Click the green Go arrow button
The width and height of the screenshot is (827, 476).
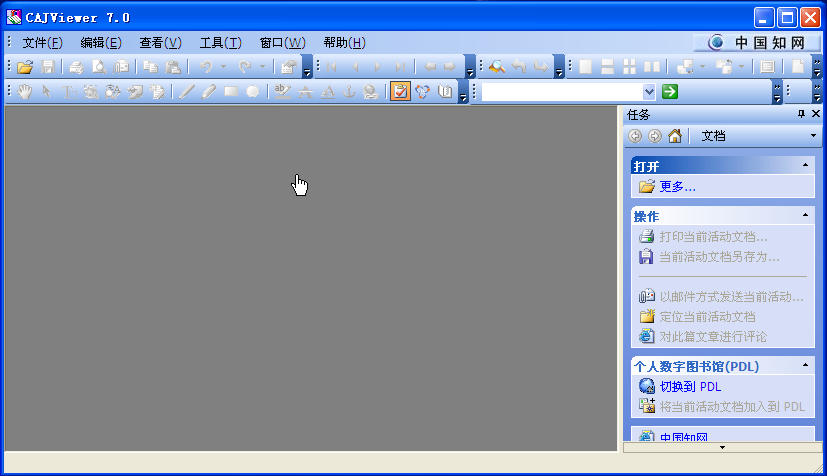[x=670, y=92]
